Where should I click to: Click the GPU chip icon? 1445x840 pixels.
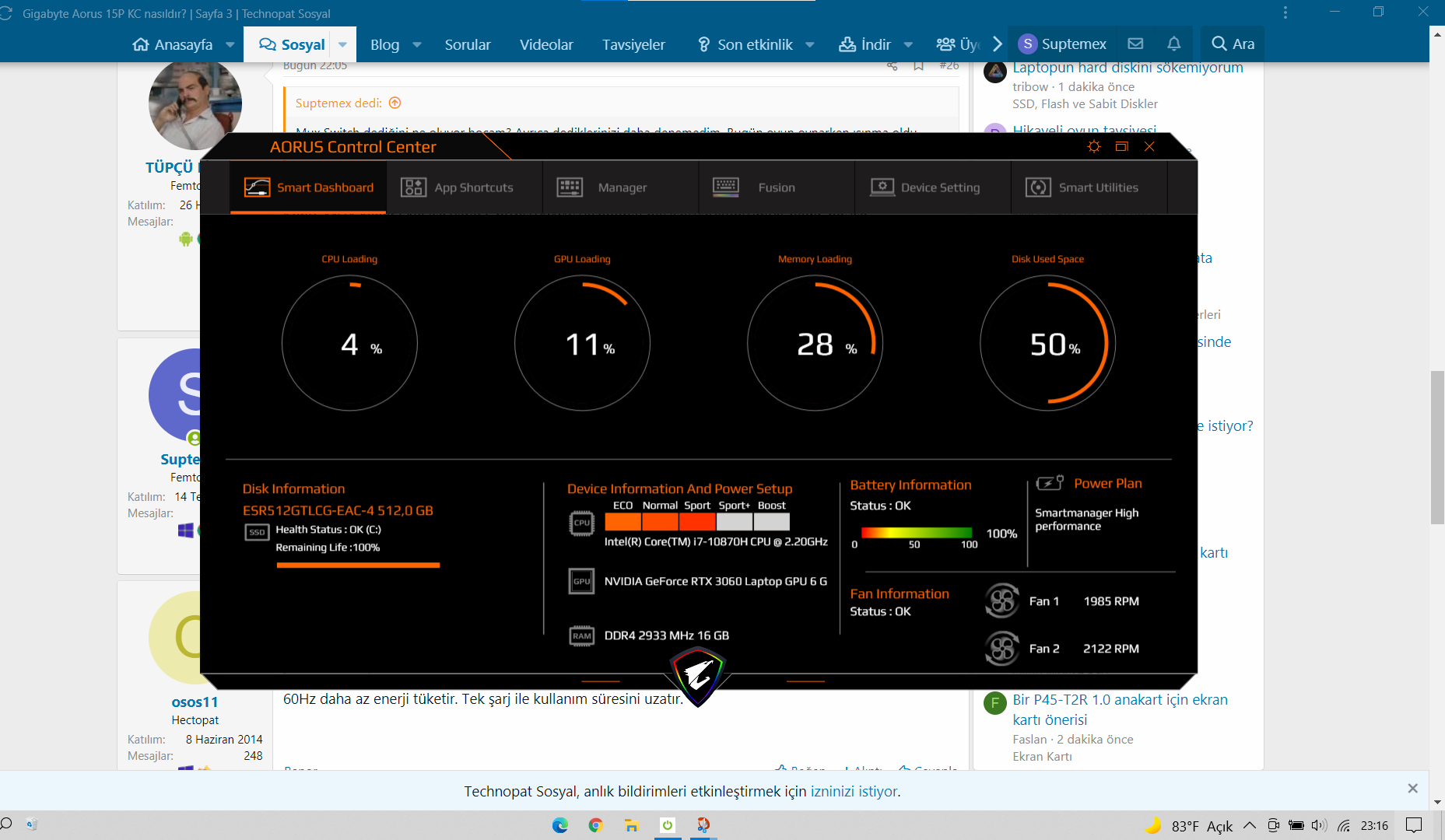[x=581, y=581]
